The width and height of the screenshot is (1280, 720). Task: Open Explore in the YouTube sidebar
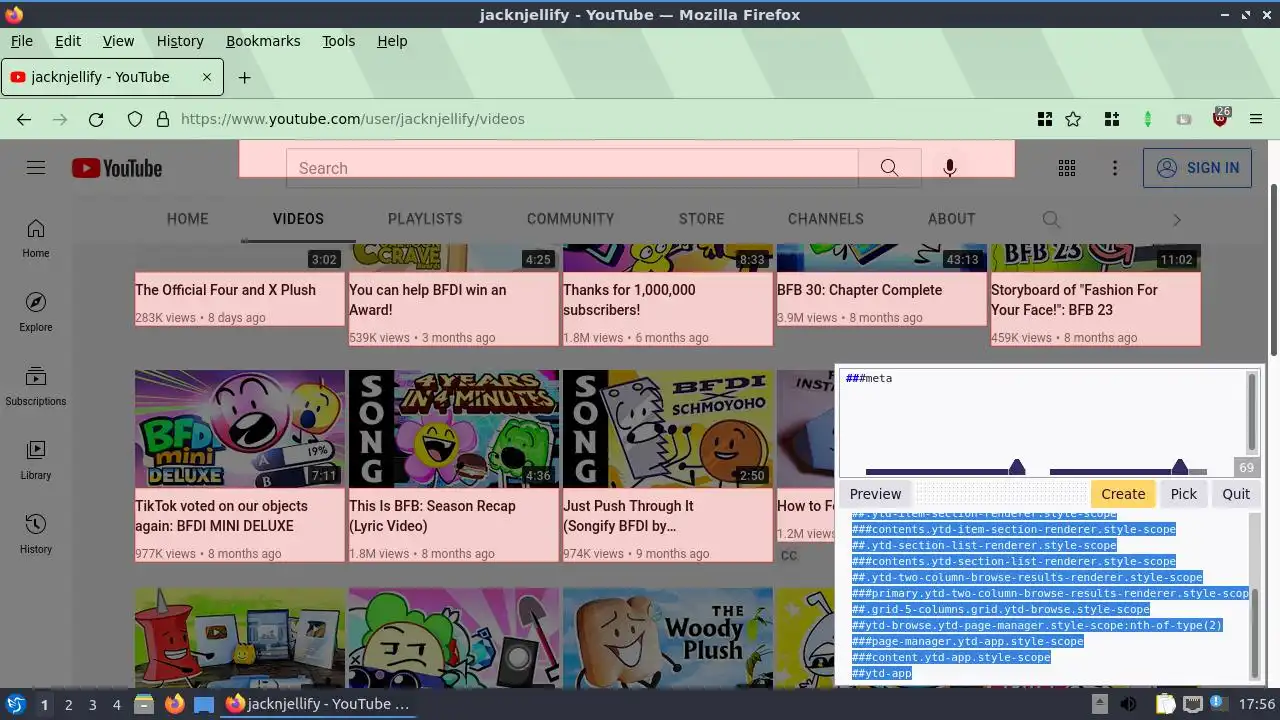pos(36,313)
